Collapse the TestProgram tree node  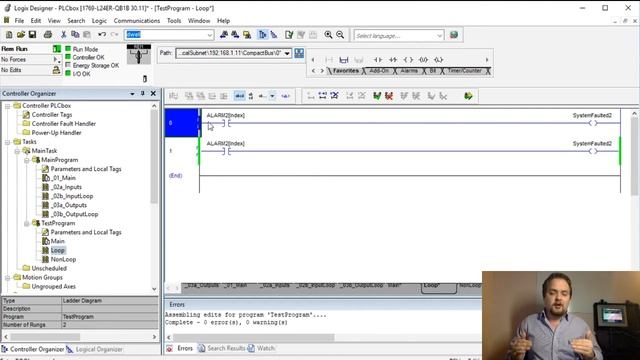tap(27, 223)
